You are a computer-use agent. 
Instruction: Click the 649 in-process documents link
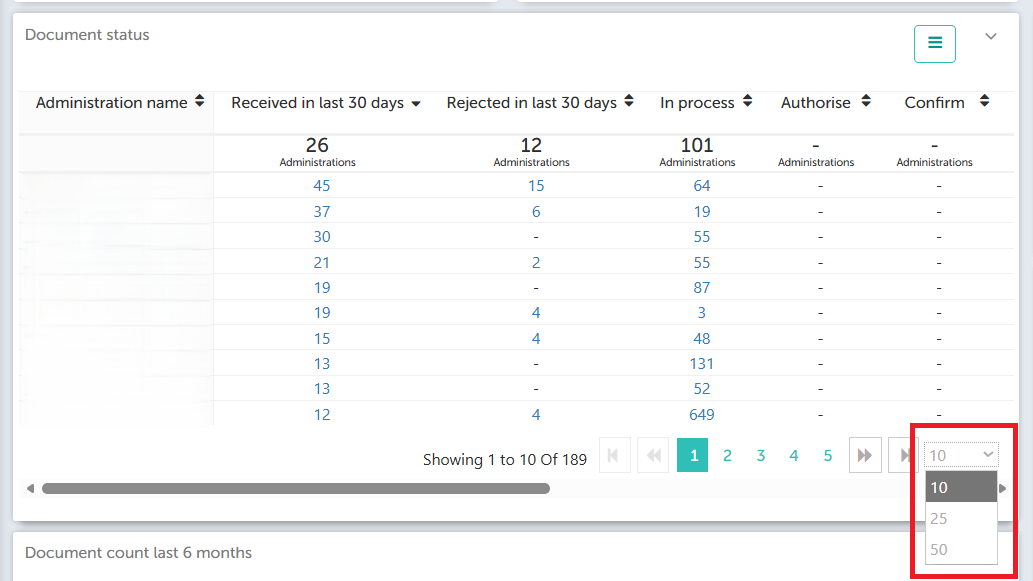[701, 414]
